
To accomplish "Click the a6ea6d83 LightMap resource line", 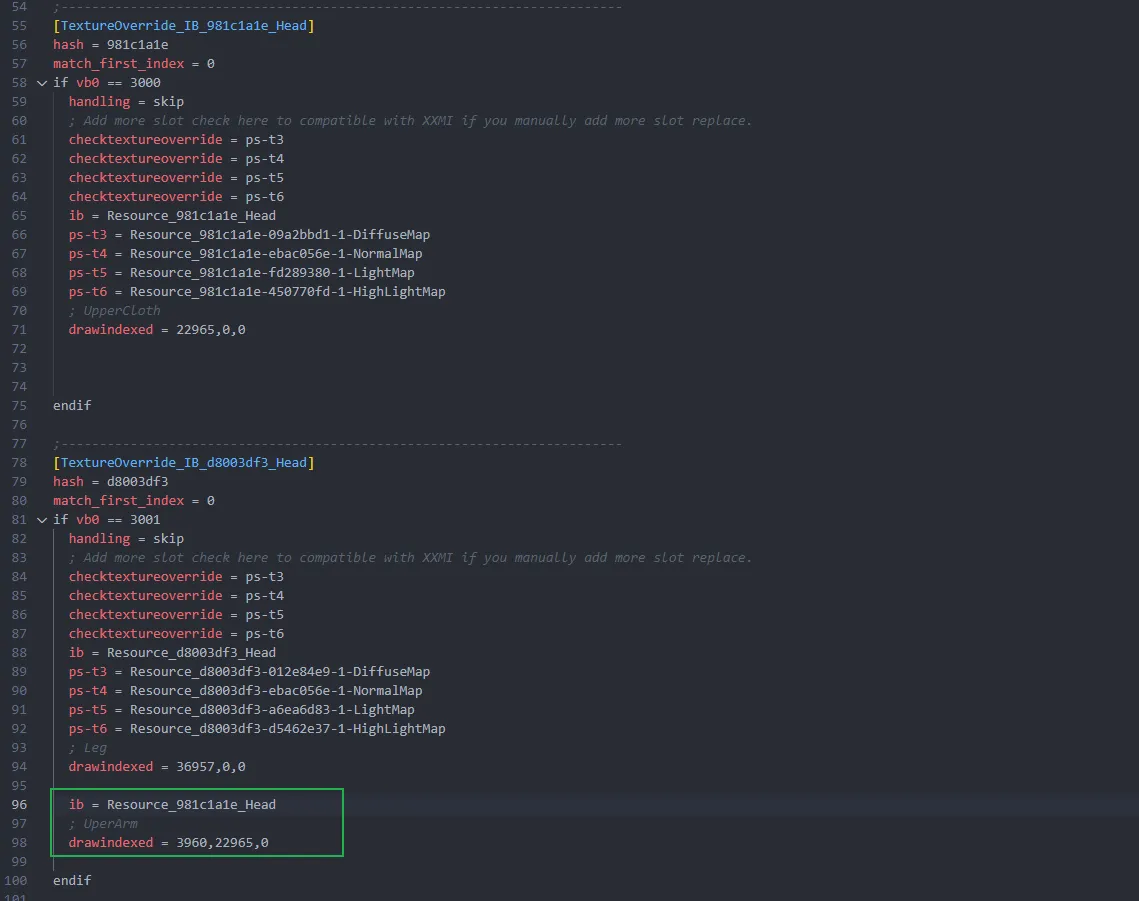I will pyautogui.click(x=242, y=709).
